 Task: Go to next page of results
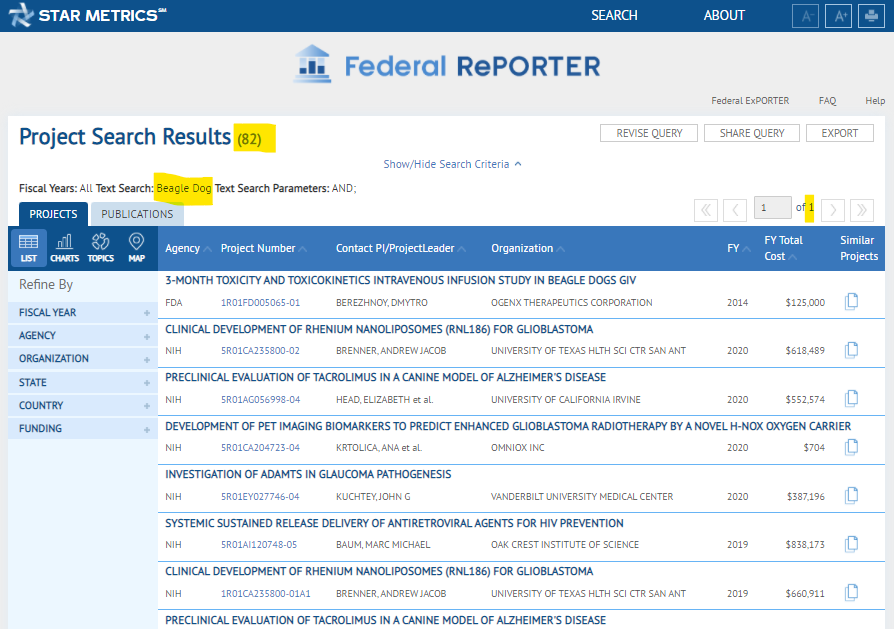(x=833, y=210)
